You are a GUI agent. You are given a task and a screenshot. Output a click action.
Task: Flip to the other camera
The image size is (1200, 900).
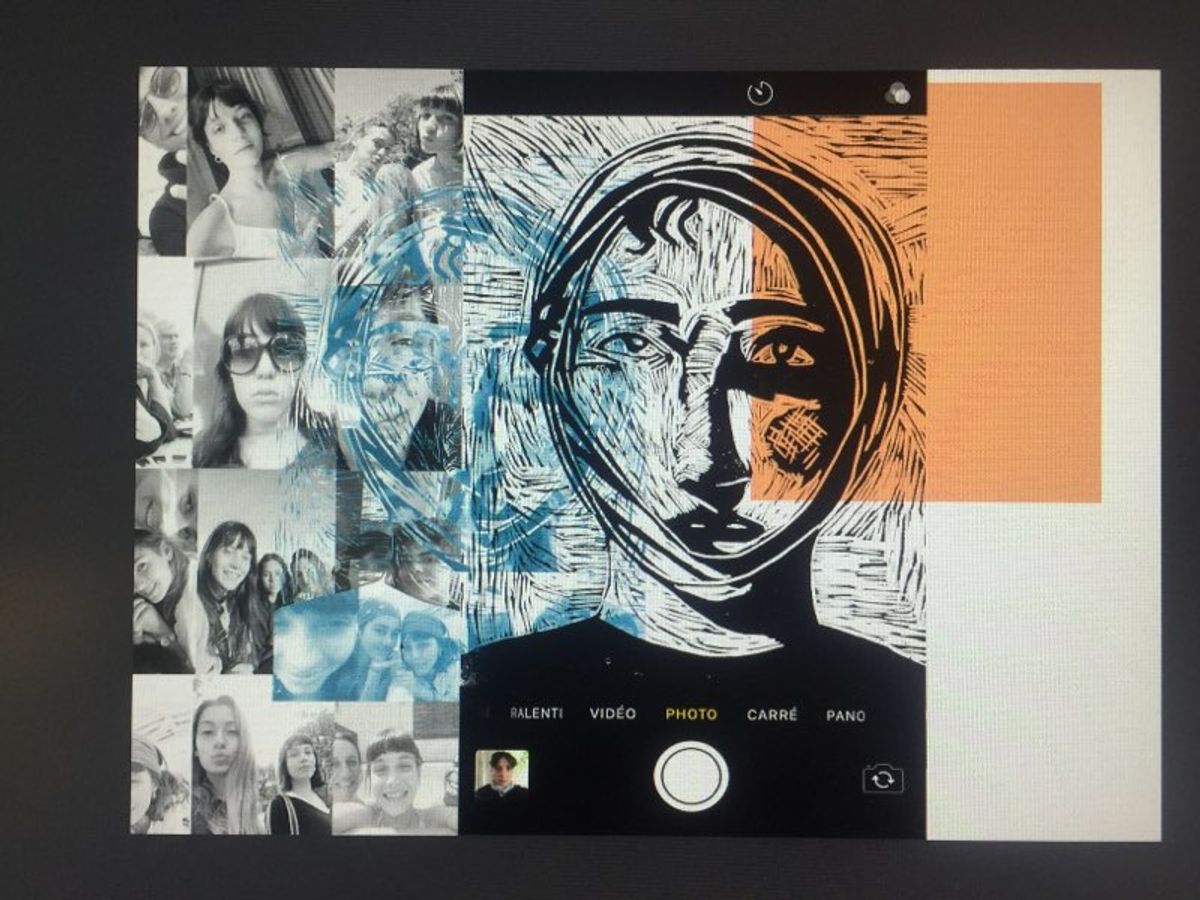click(x=883, y=778)
